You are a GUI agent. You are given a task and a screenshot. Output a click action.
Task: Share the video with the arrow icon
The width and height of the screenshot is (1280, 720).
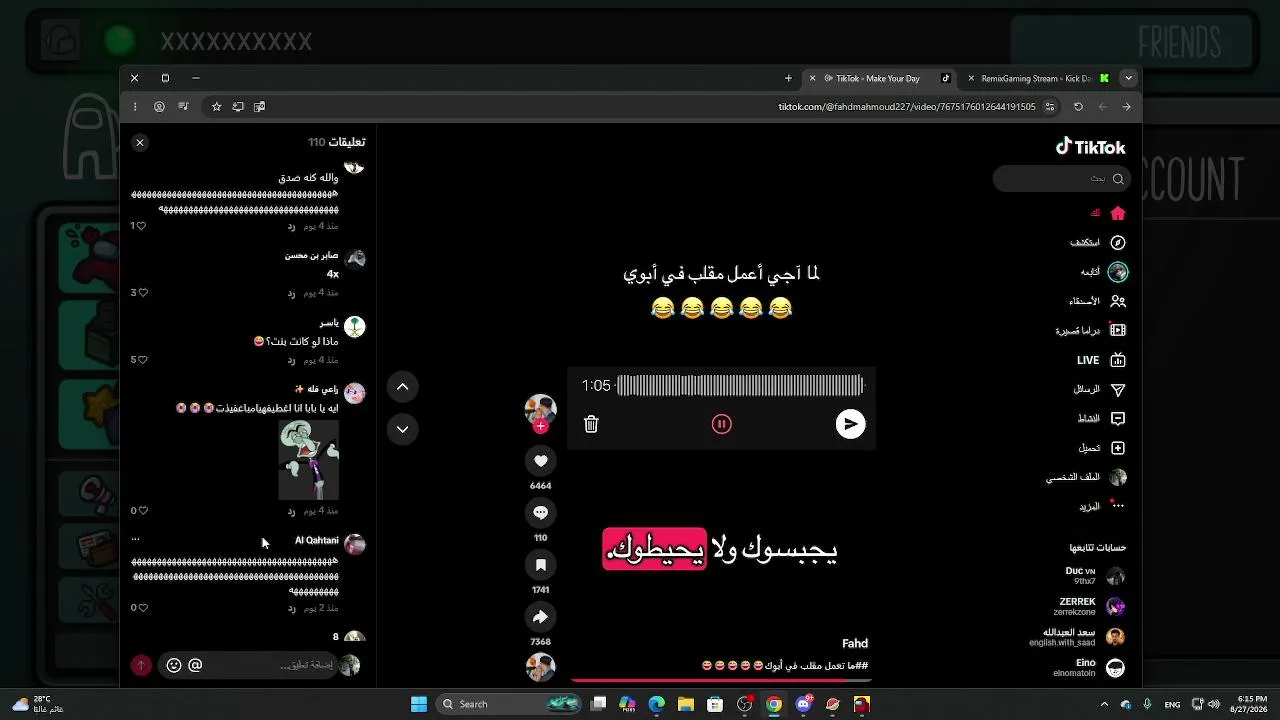coord(541,617)
